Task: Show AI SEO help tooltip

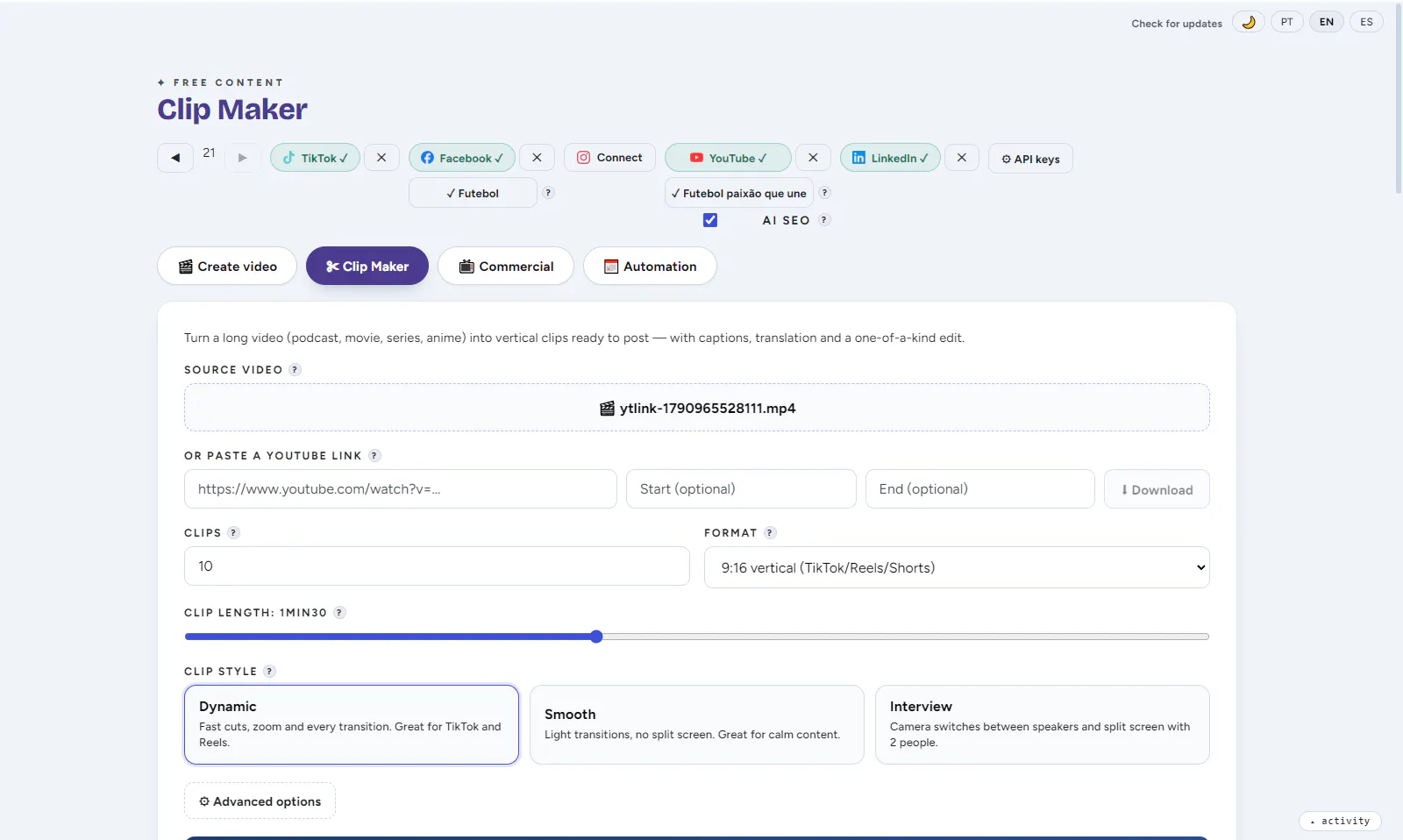Action: point(824,220)
